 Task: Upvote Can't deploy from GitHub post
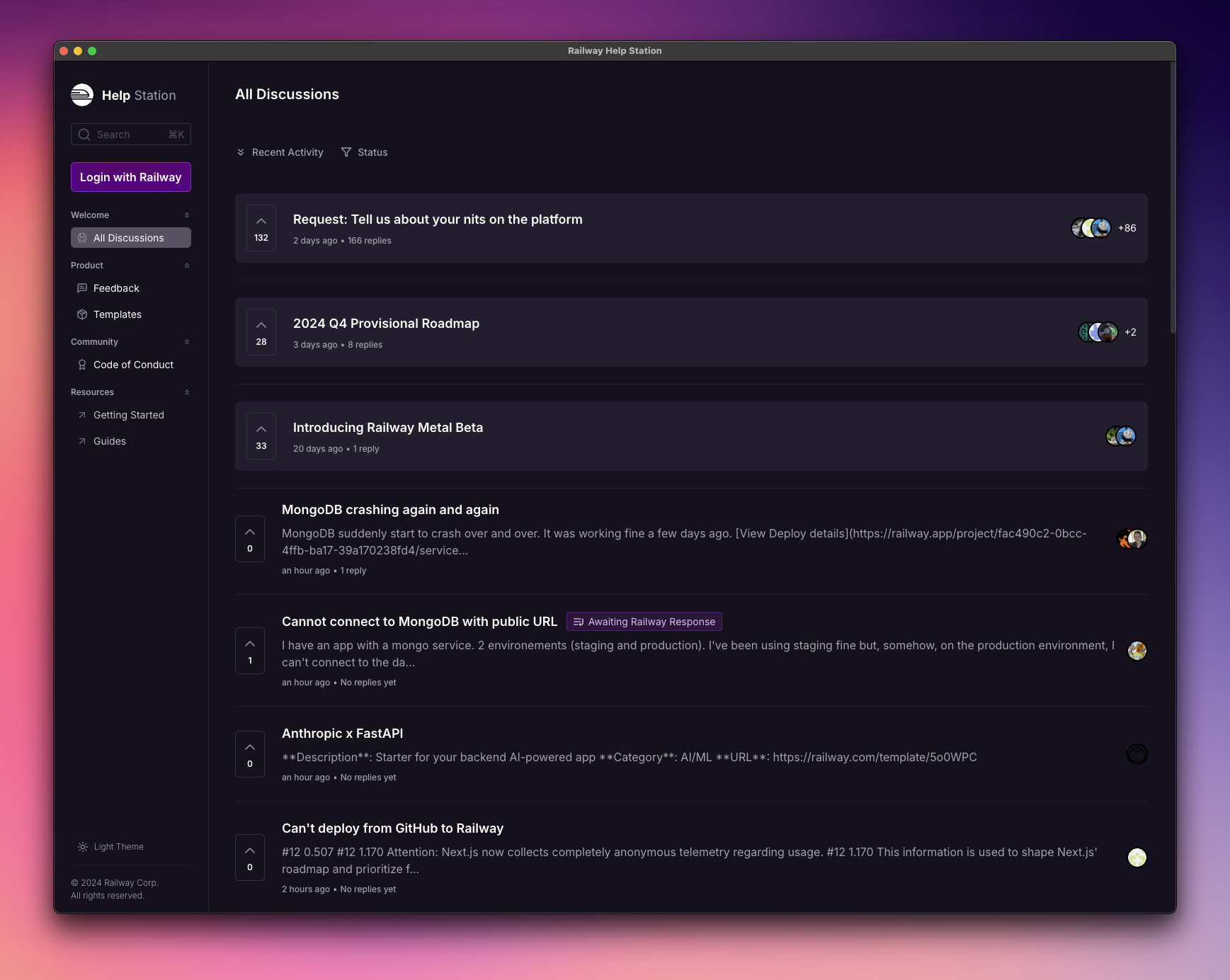pos(250,857)
